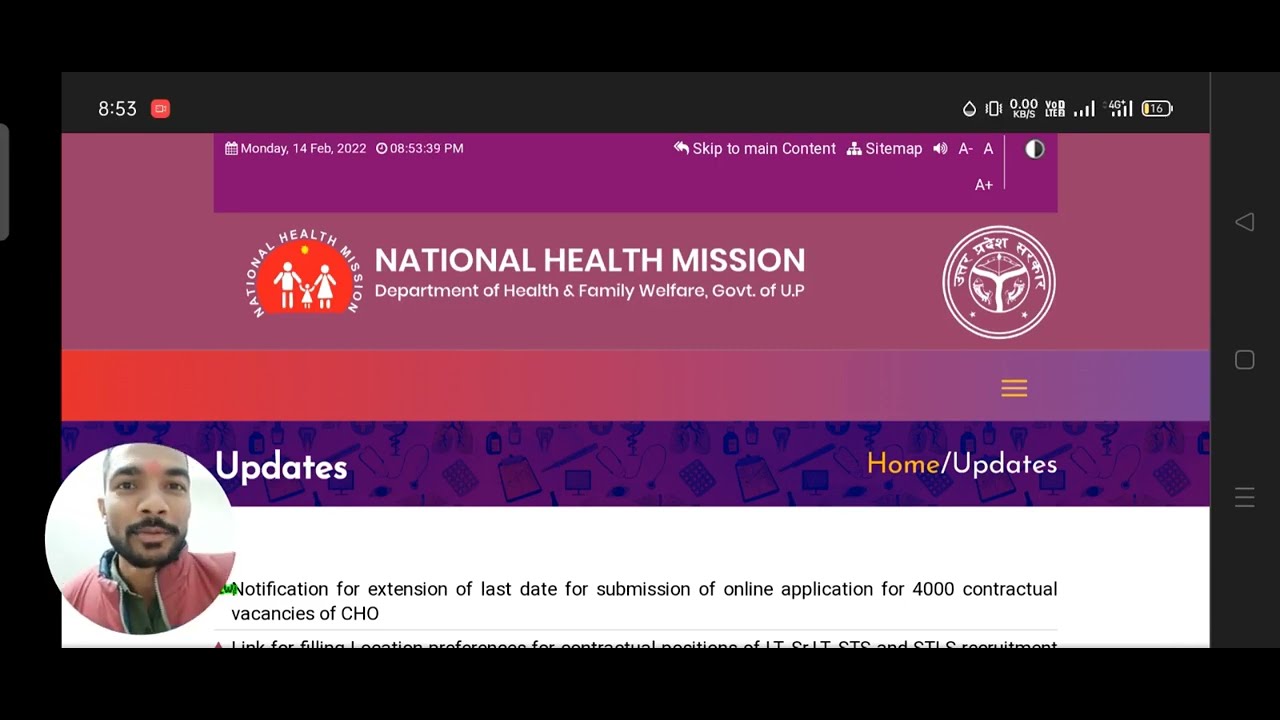Click the Uttar Pradesh government emblem
Viewport: 1280px width, 720px height.
[999, 282]
